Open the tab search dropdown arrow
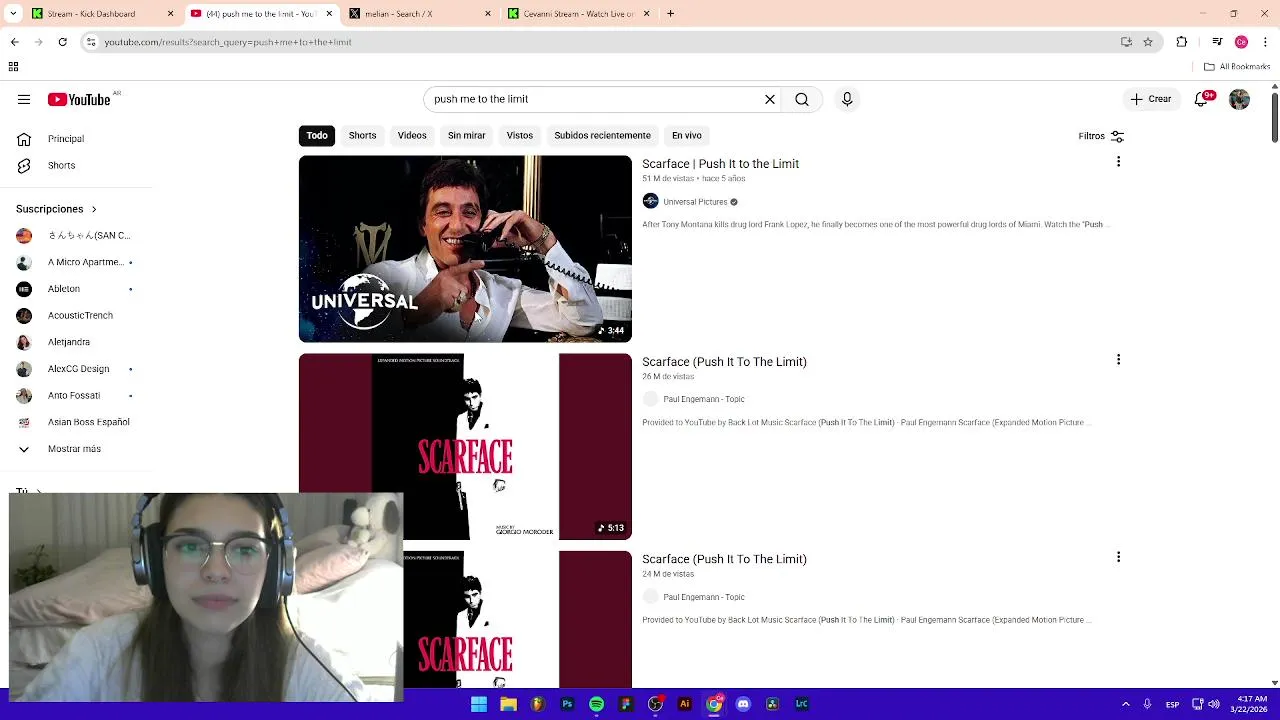The width and height of the screenshot is (1280, 720). tap(13, 13)
